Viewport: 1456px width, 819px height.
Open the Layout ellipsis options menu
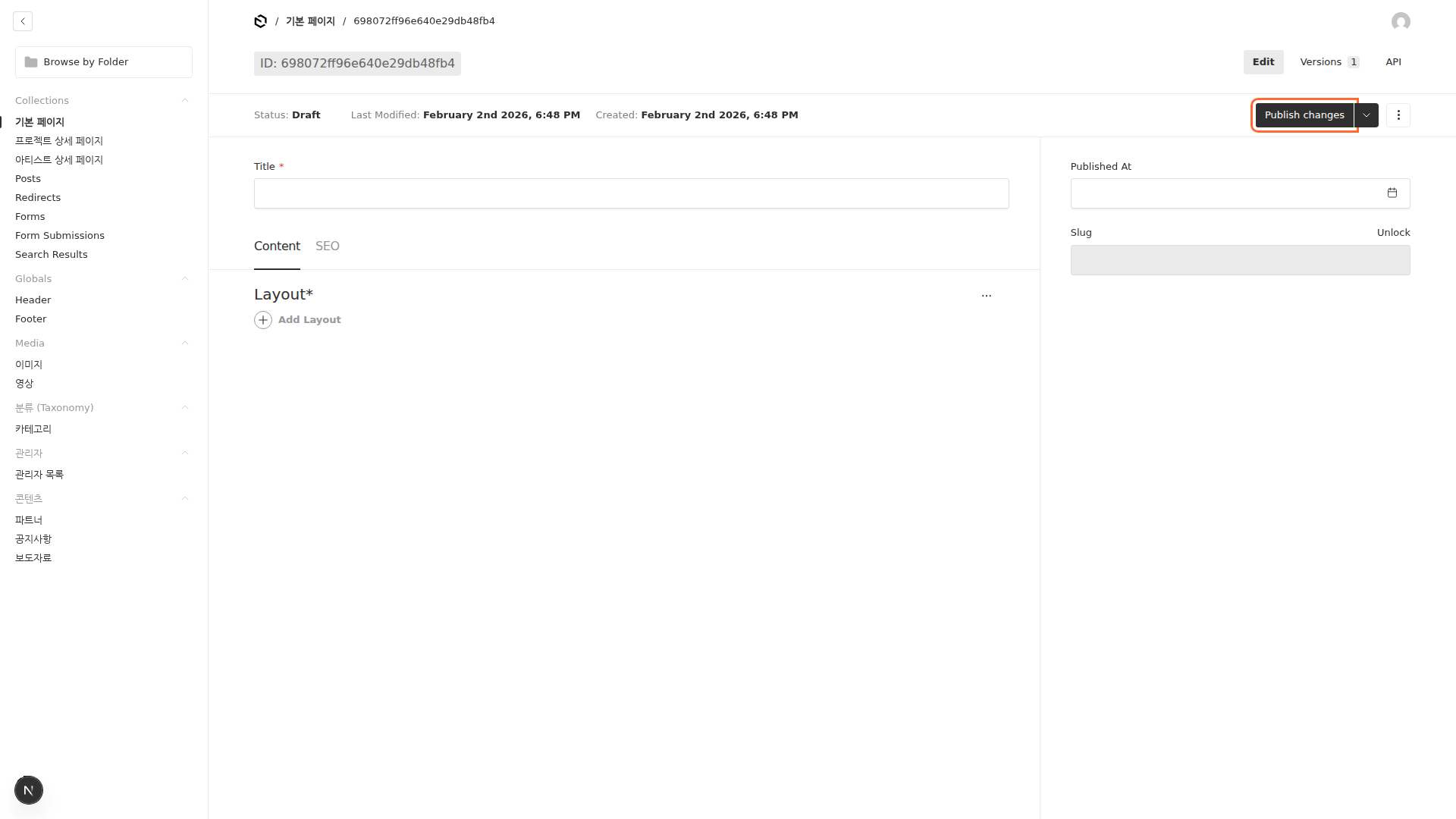(986, 296)
